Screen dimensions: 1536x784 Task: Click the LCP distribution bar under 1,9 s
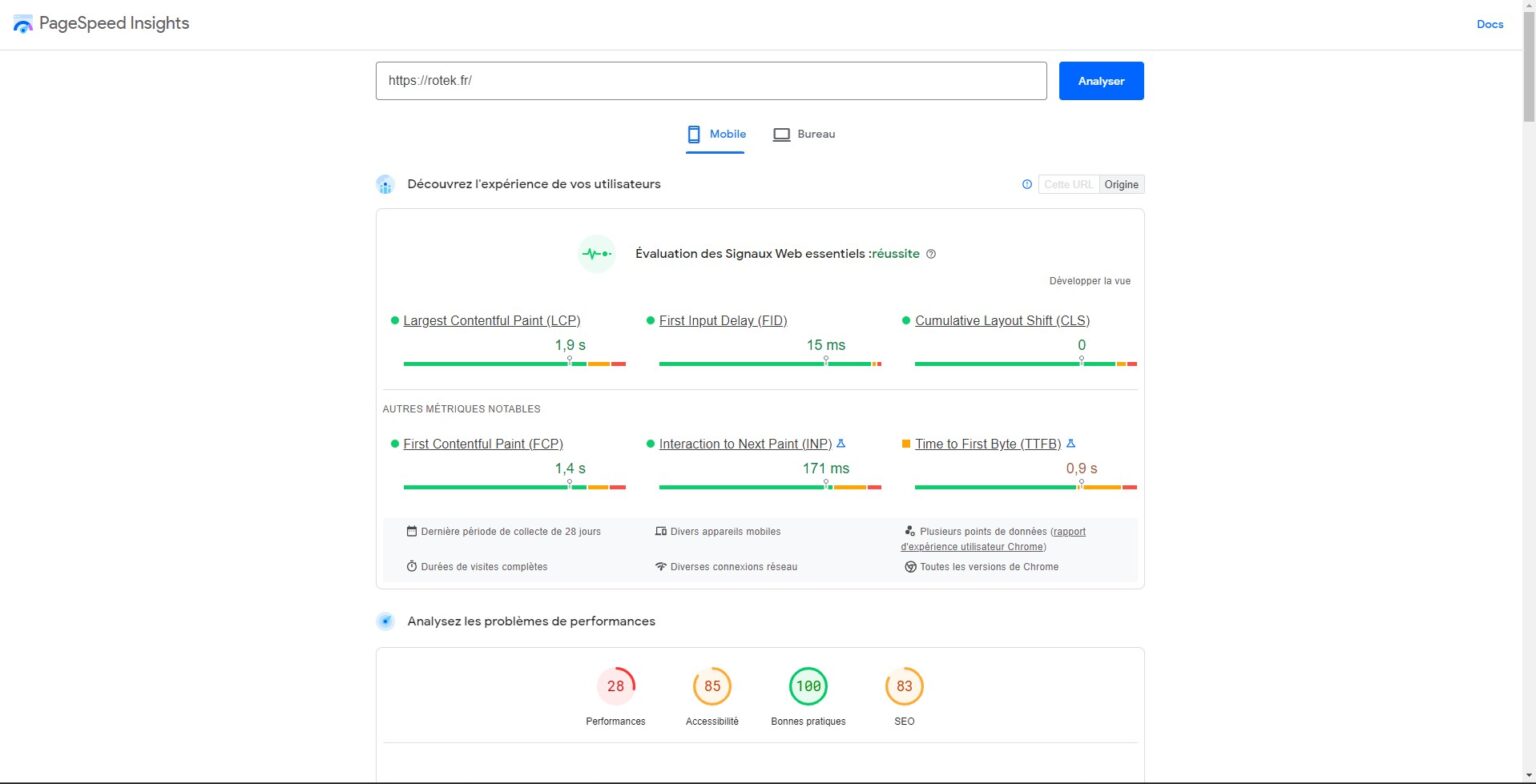(x=515, y=364)
